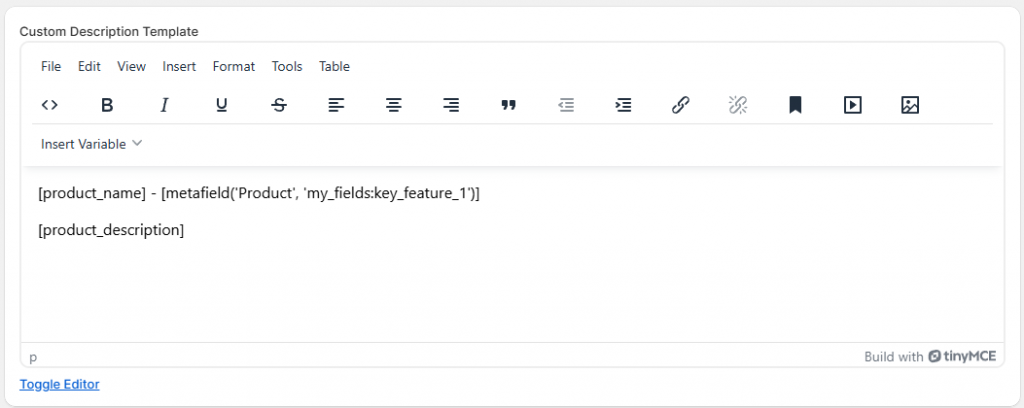Center align the text
Viewport: 1024px width, 408px height.
point(394,104)
